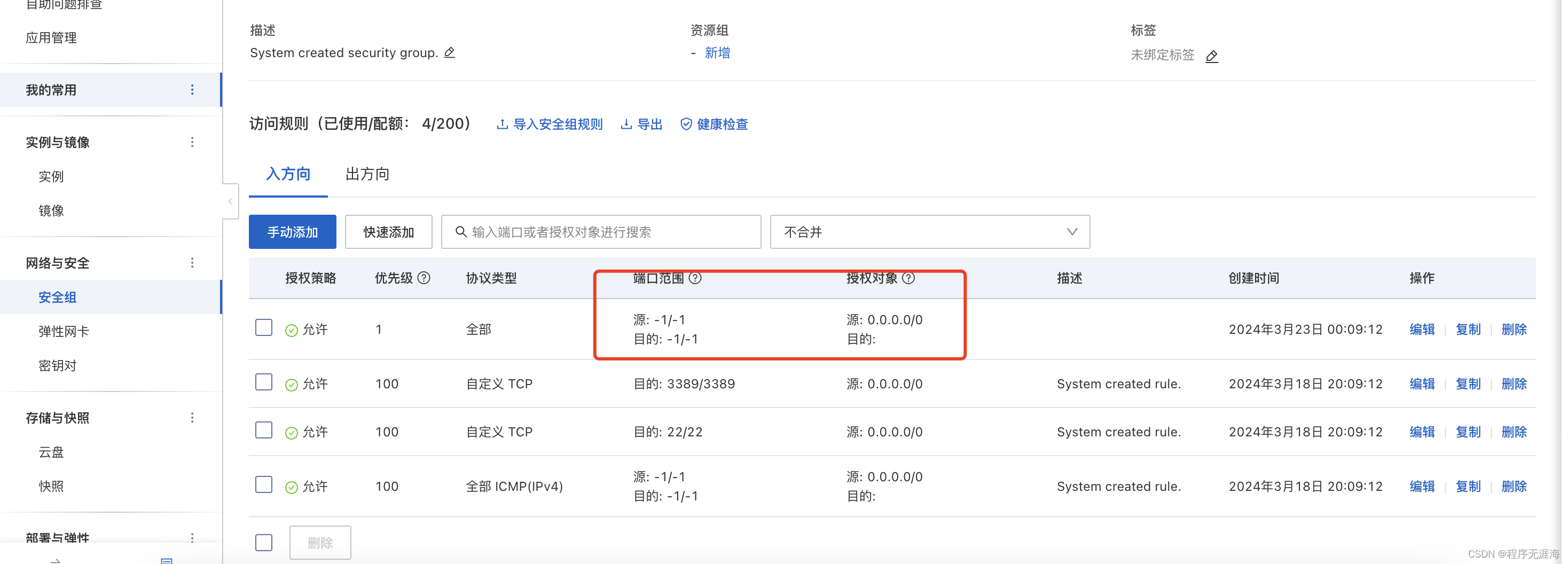
Task: Click the 手动添加 button
Action: click(x=292, y=232)
